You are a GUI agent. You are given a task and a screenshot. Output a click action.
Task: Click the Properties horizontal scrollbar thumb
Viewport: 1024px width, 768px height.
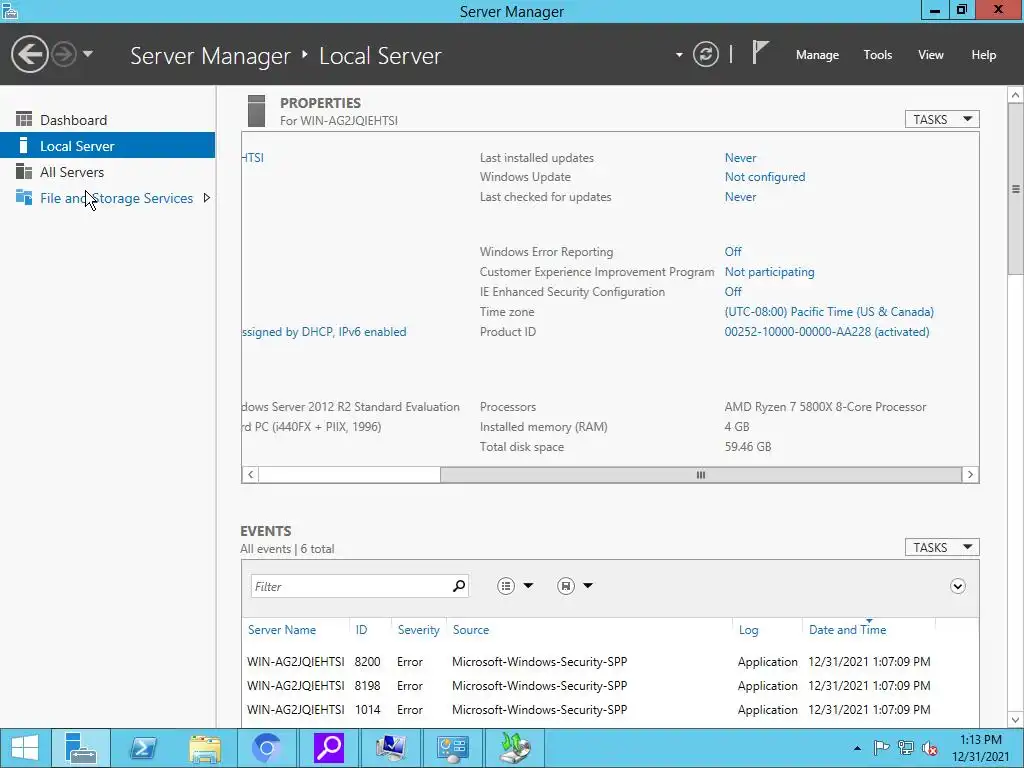click(x=701, y=475)
